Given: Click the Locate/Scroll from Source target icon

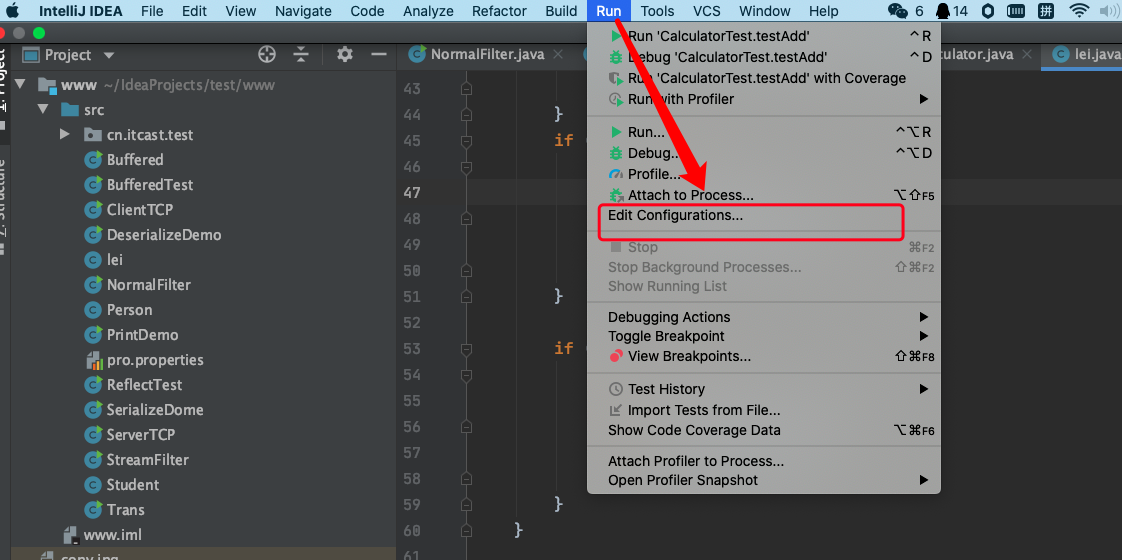Looking at the screenshot, I should [266, 54].
